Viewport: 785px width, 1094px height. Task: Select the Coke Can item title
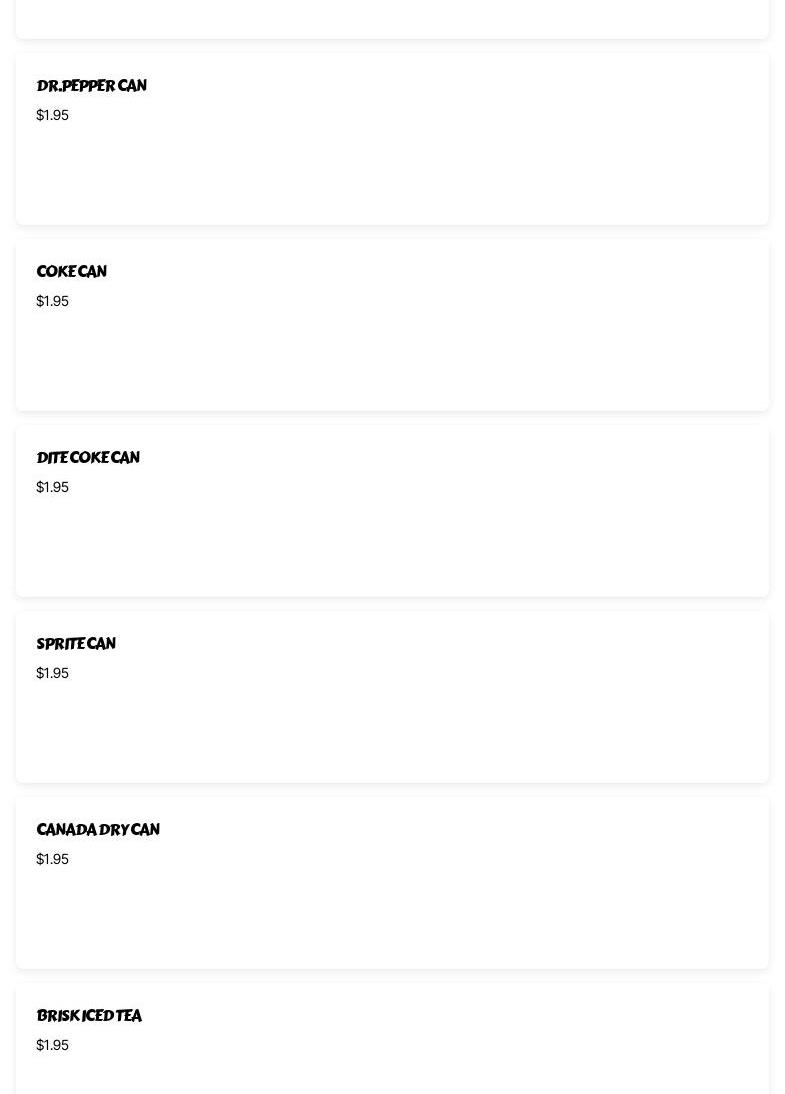click(x=71, y=272)
